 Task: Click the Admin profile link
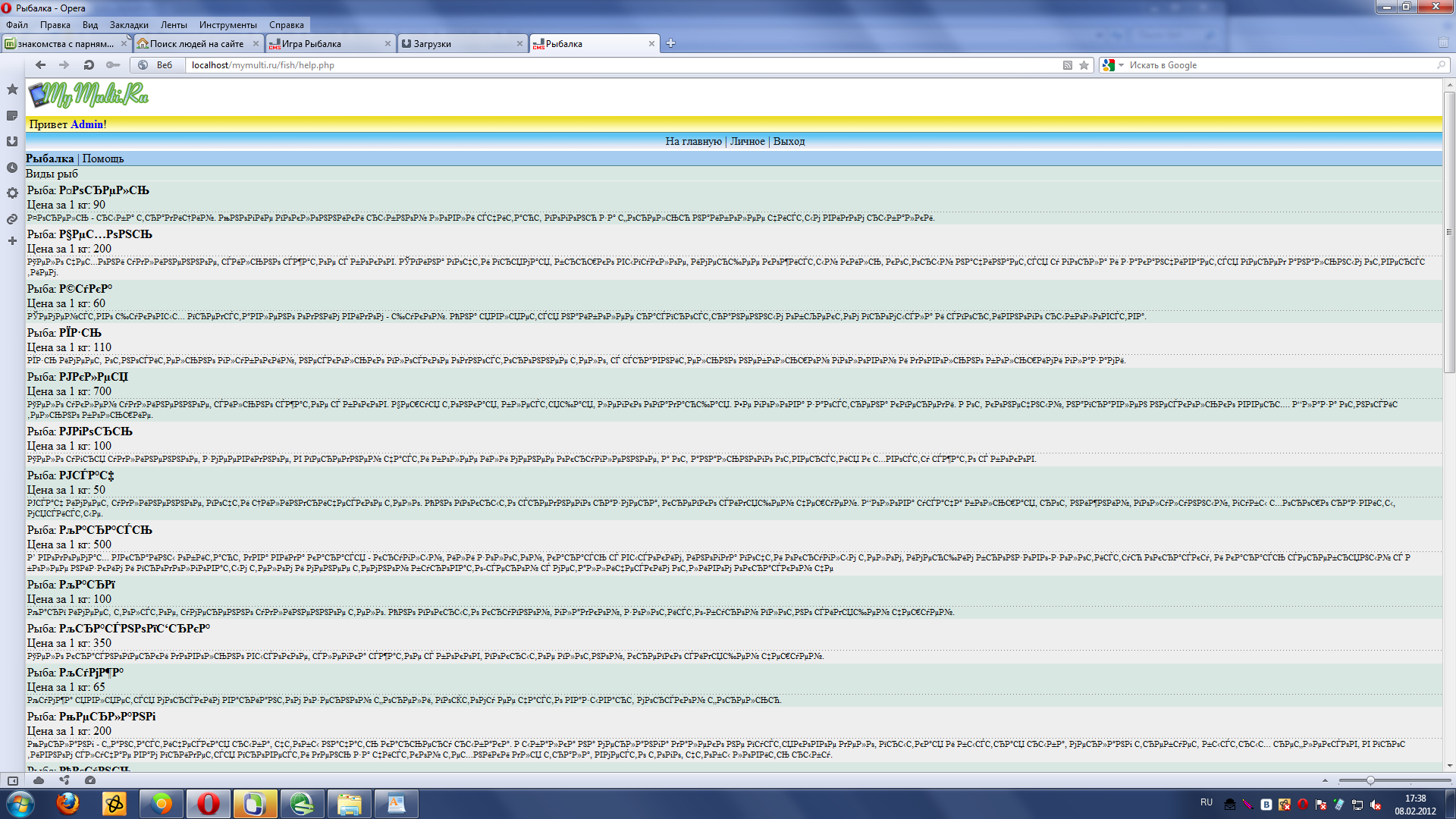[x=86, y=124]
